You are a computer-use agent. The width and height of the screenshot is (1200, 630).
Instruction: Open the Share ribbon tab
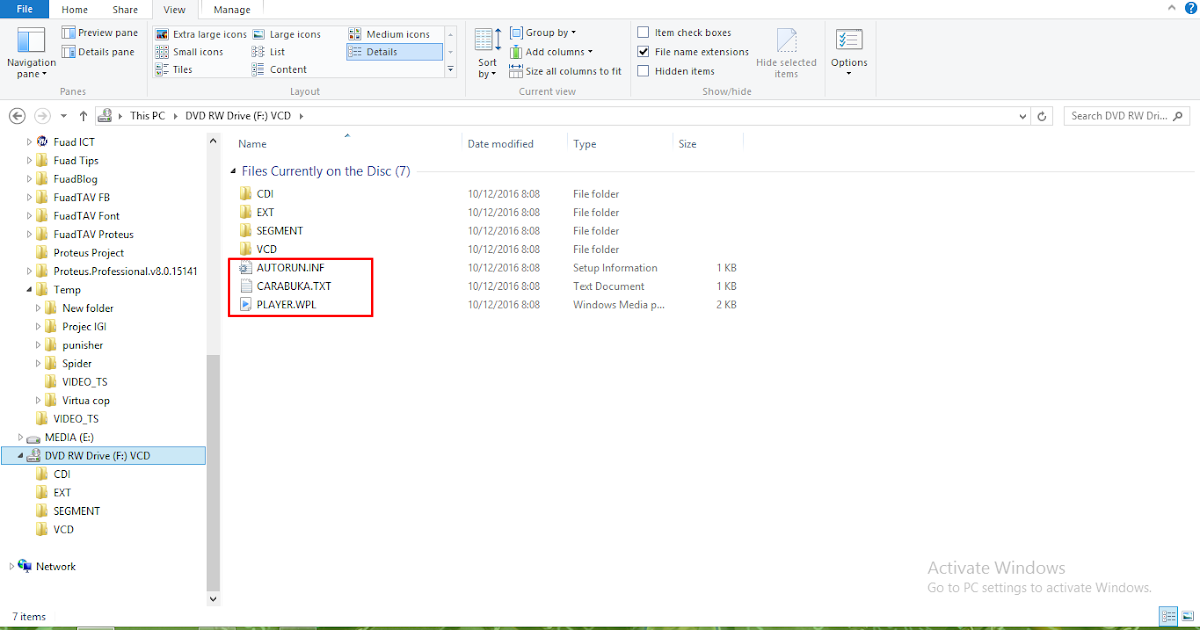tap(125, 9)
